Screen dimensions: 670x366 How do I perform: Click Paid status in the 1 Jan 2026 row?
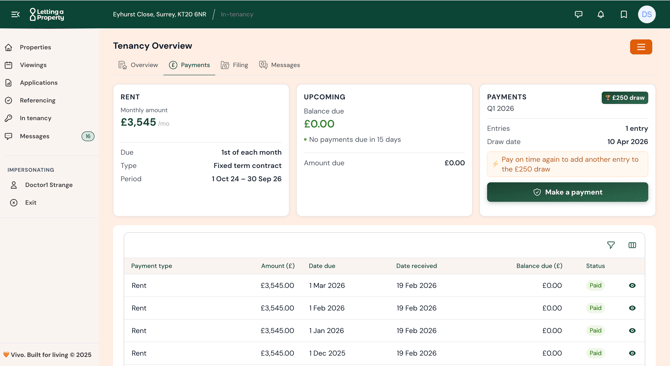pyautogui.click(x=595, y=331)
